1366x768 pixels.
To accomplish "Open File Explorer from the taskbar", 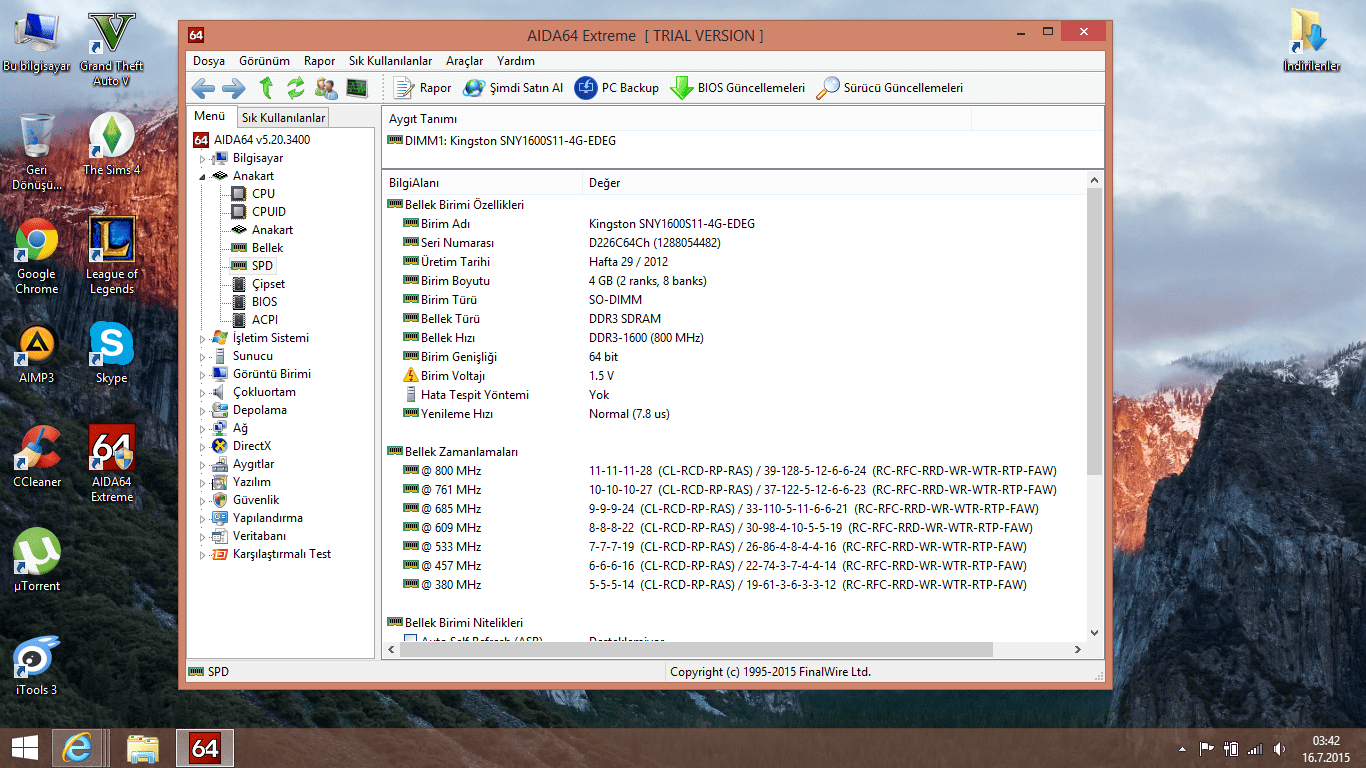I will point(143,748).
